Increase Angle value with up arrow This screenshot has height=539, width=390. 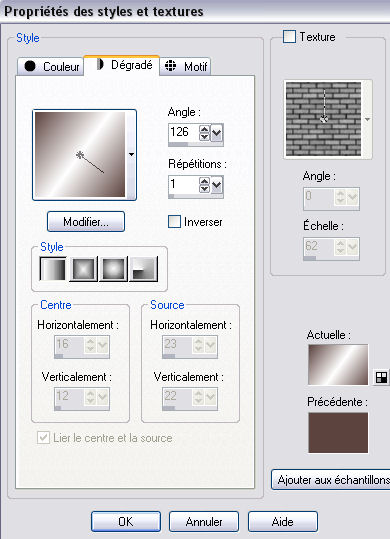[x=204, y=129]
